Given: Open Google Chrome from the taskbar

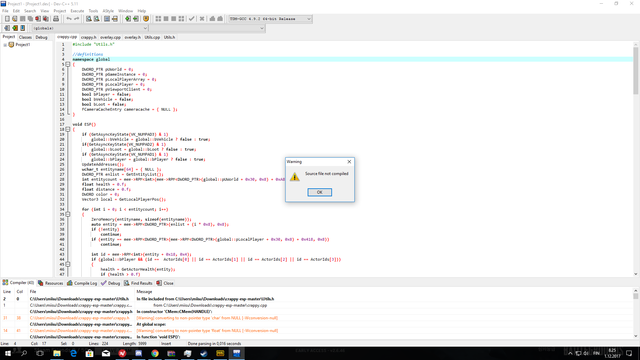Looking at the screenshot, I should click(x=155, y=353).
